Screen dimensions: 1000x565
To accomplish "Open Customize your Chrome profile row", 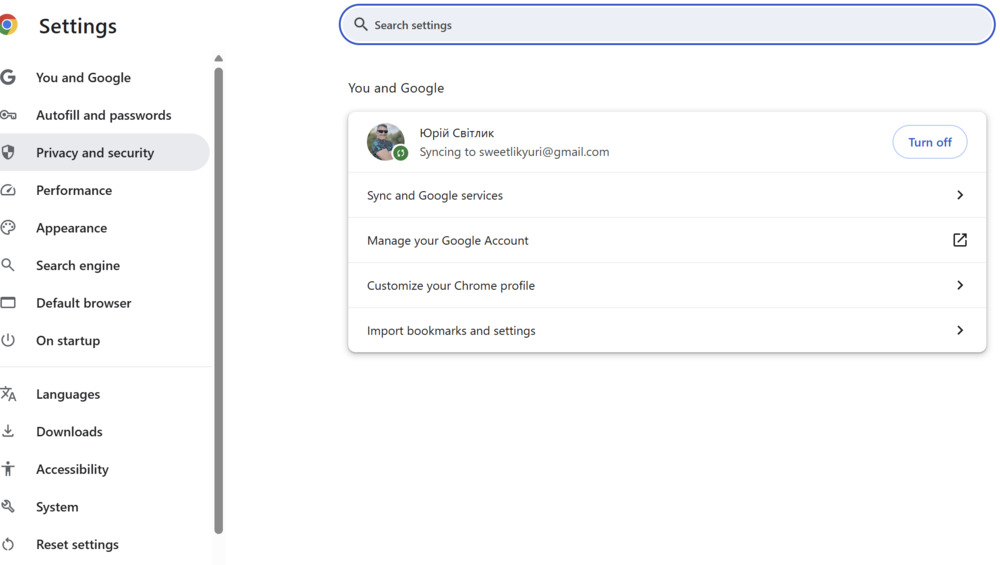I will coord(667,285).
